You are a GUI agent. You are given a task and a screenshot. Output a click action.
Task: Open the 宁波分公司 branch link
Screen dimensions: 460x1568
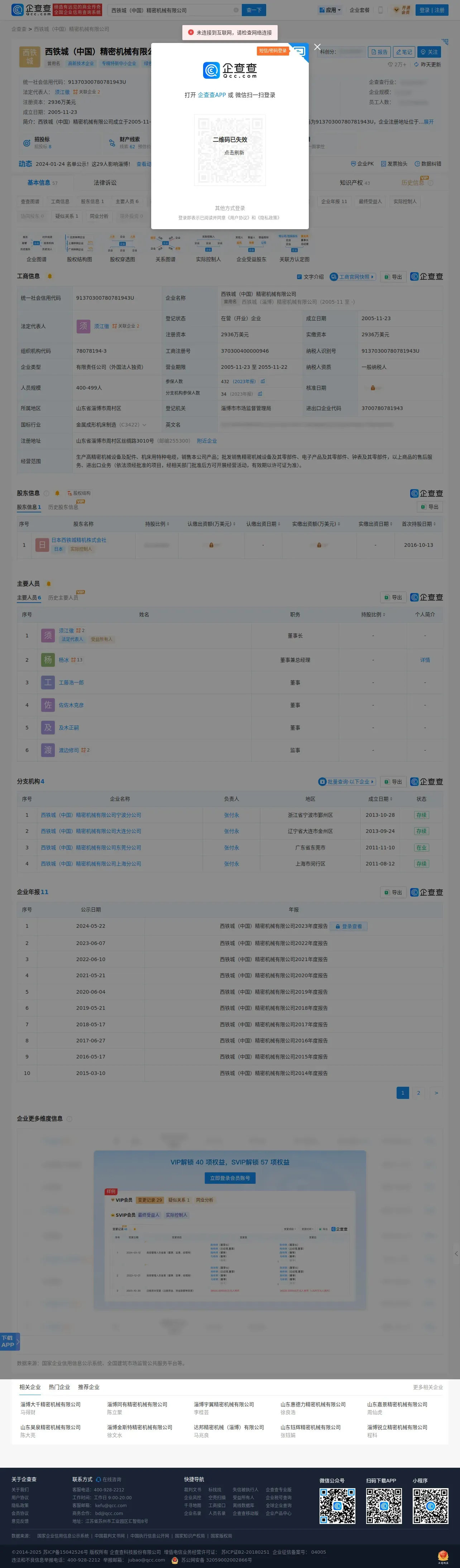[x=91, y=815]
